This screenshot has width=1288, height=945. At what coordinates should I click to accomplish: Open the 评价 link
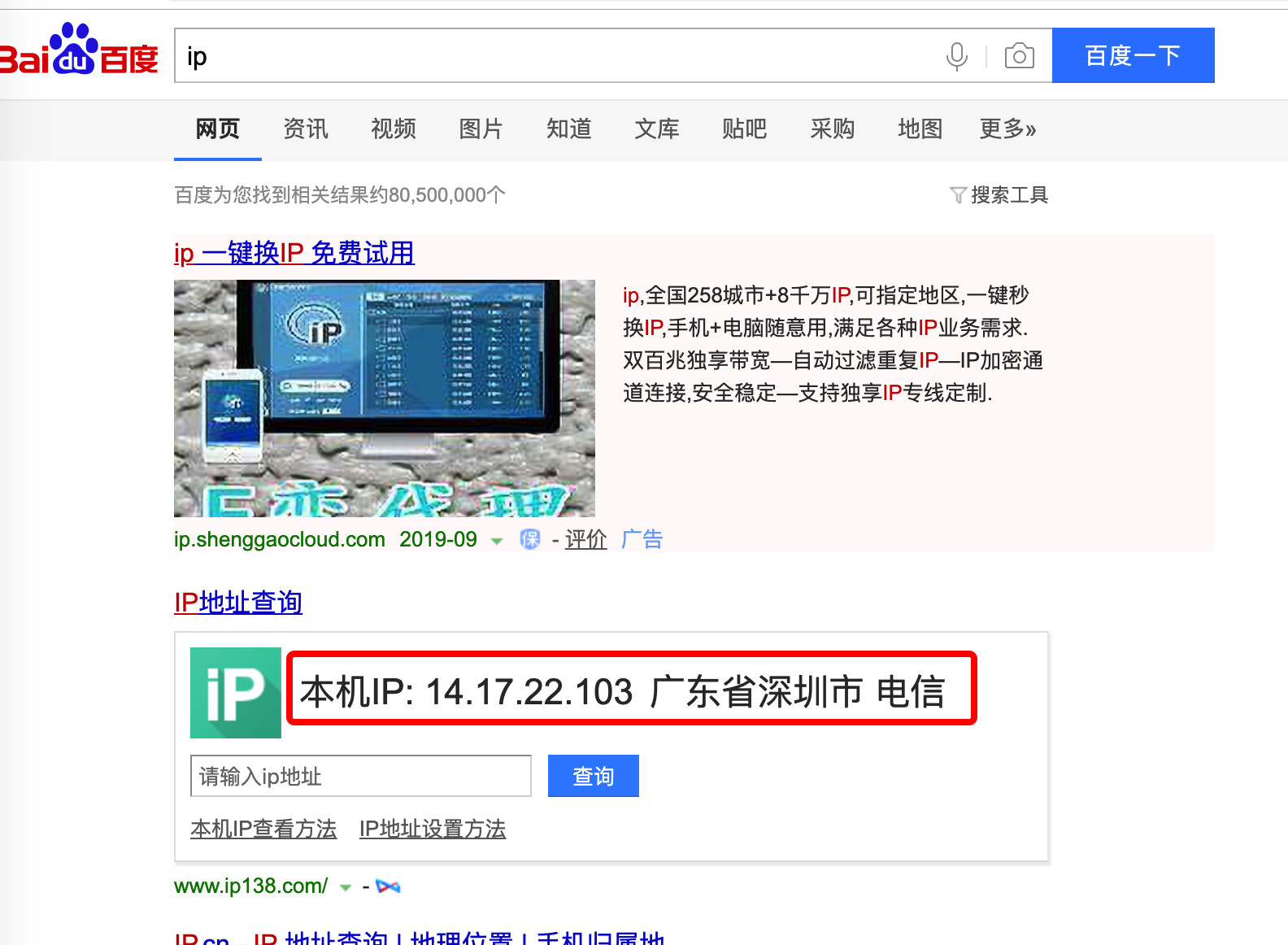(586, 539)
